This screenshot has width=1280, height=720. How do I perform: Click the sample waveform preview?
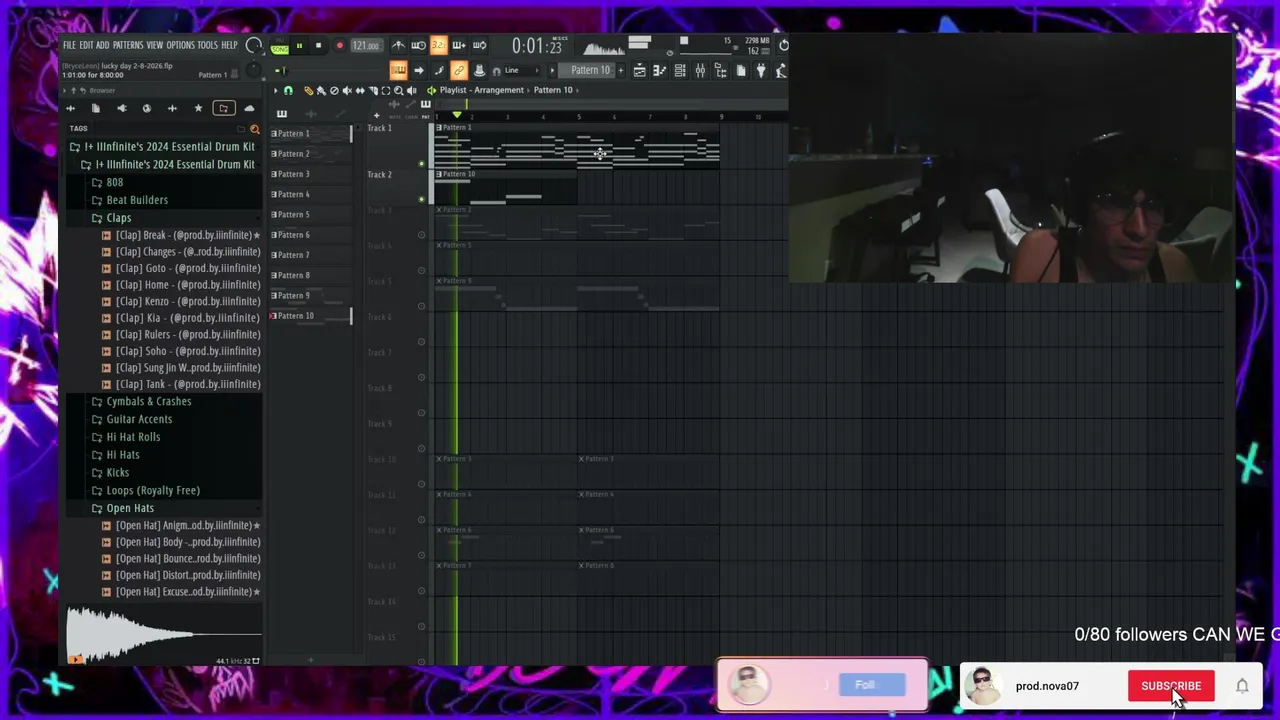[163, 633]
